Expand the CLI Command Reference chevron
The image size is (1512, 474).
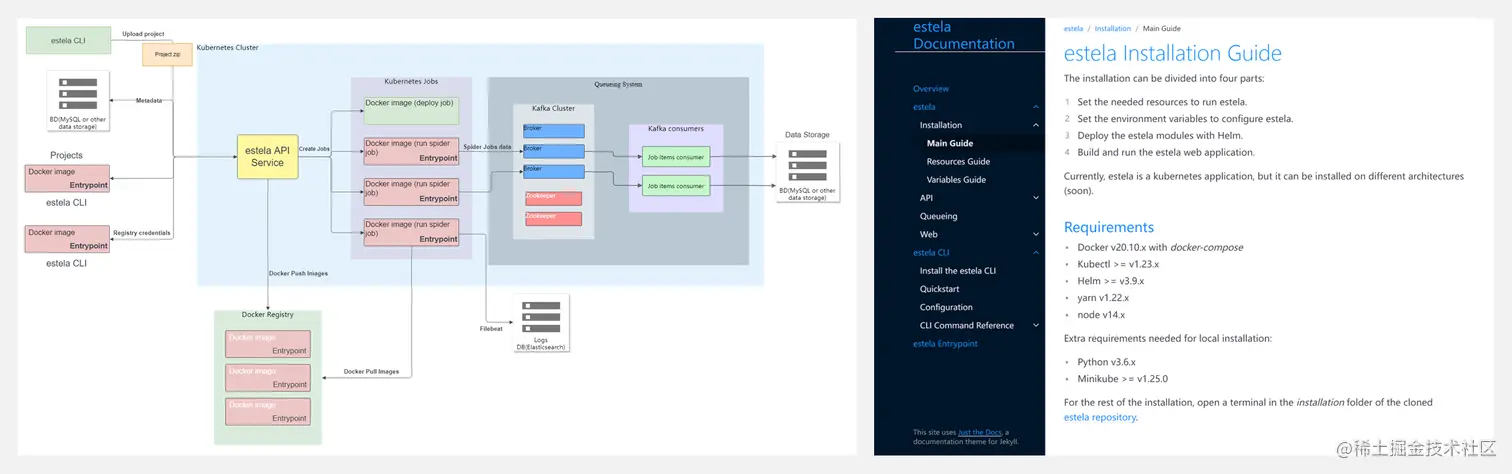(1036, 325)
